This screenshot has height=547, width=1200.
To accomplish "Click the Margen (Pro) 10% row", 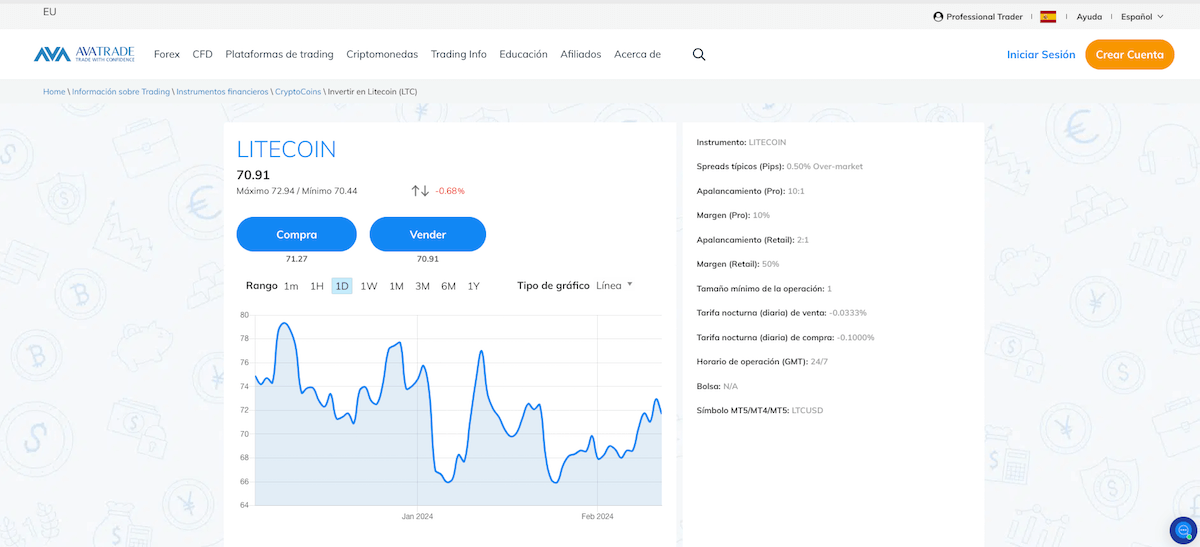I will 734,215.
